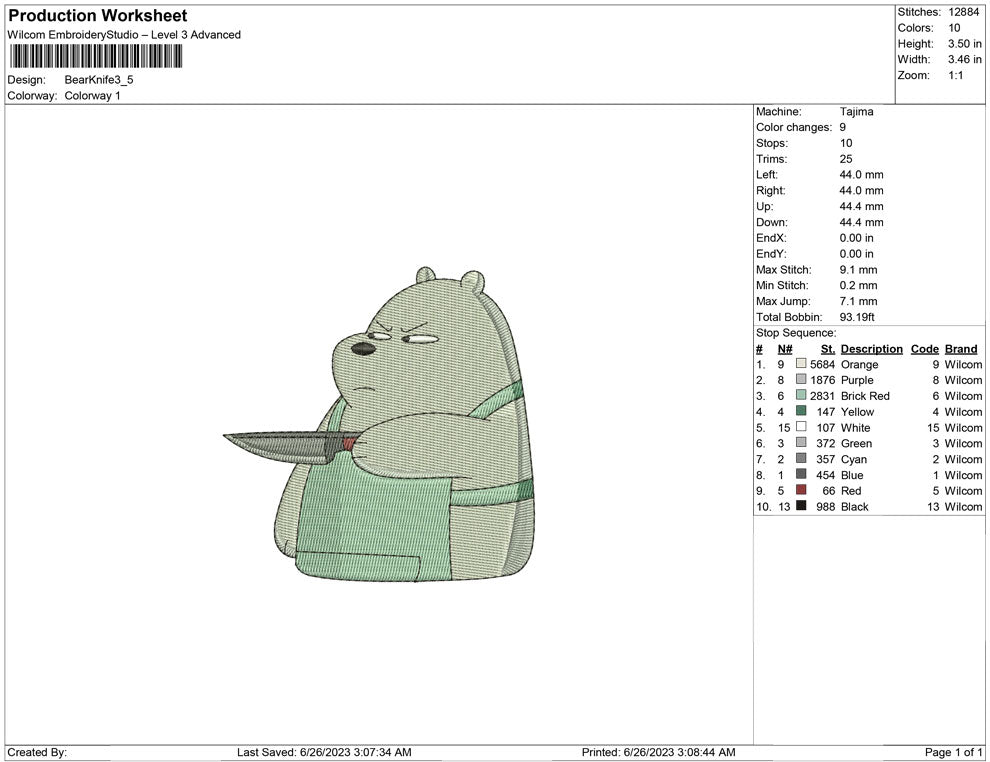Click the 'Page 1 of 1' footer text
Image resolution: width=990 pixels, height=762 pixels.
point(953,752)
